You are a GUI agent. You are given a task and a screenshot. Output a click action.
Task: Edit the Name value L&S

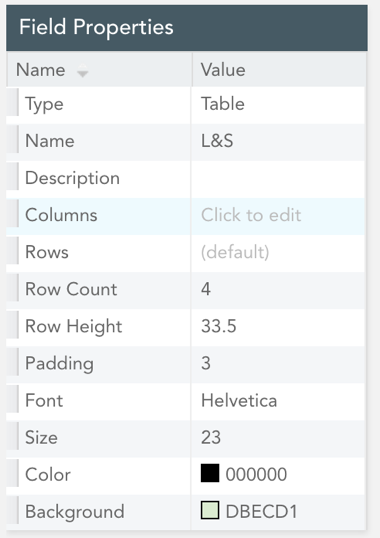pos(278,141)
